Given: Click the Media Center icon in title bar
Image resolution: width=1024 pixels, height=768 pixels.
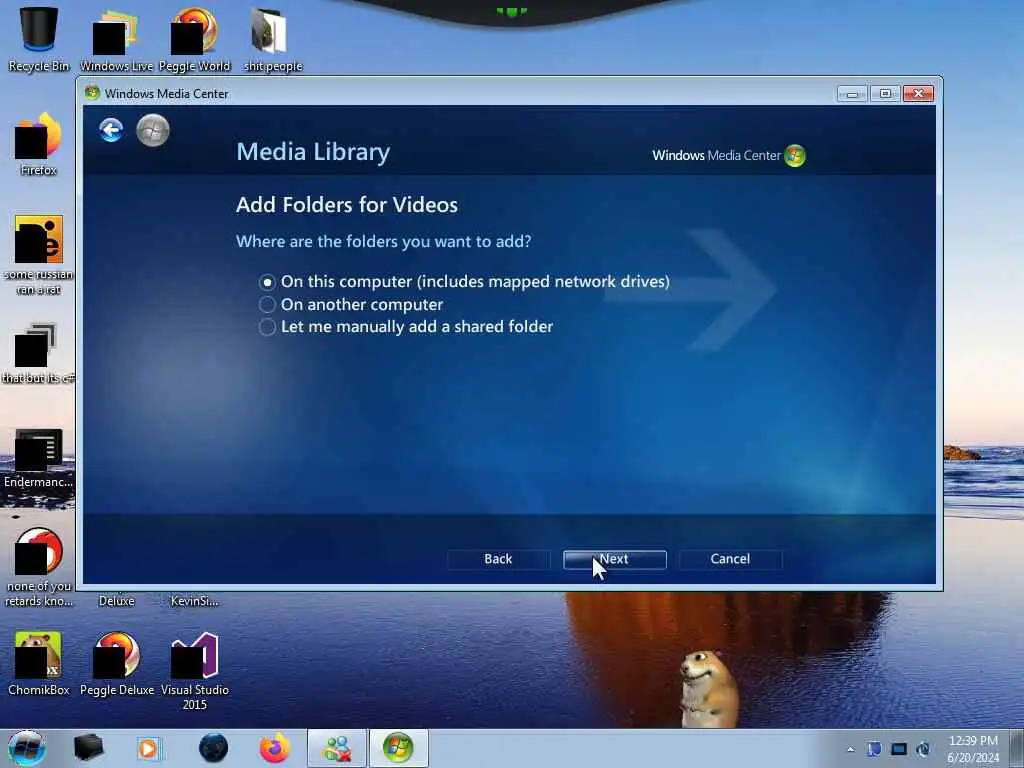Looking at the screenshot, I should coord(92,93).
